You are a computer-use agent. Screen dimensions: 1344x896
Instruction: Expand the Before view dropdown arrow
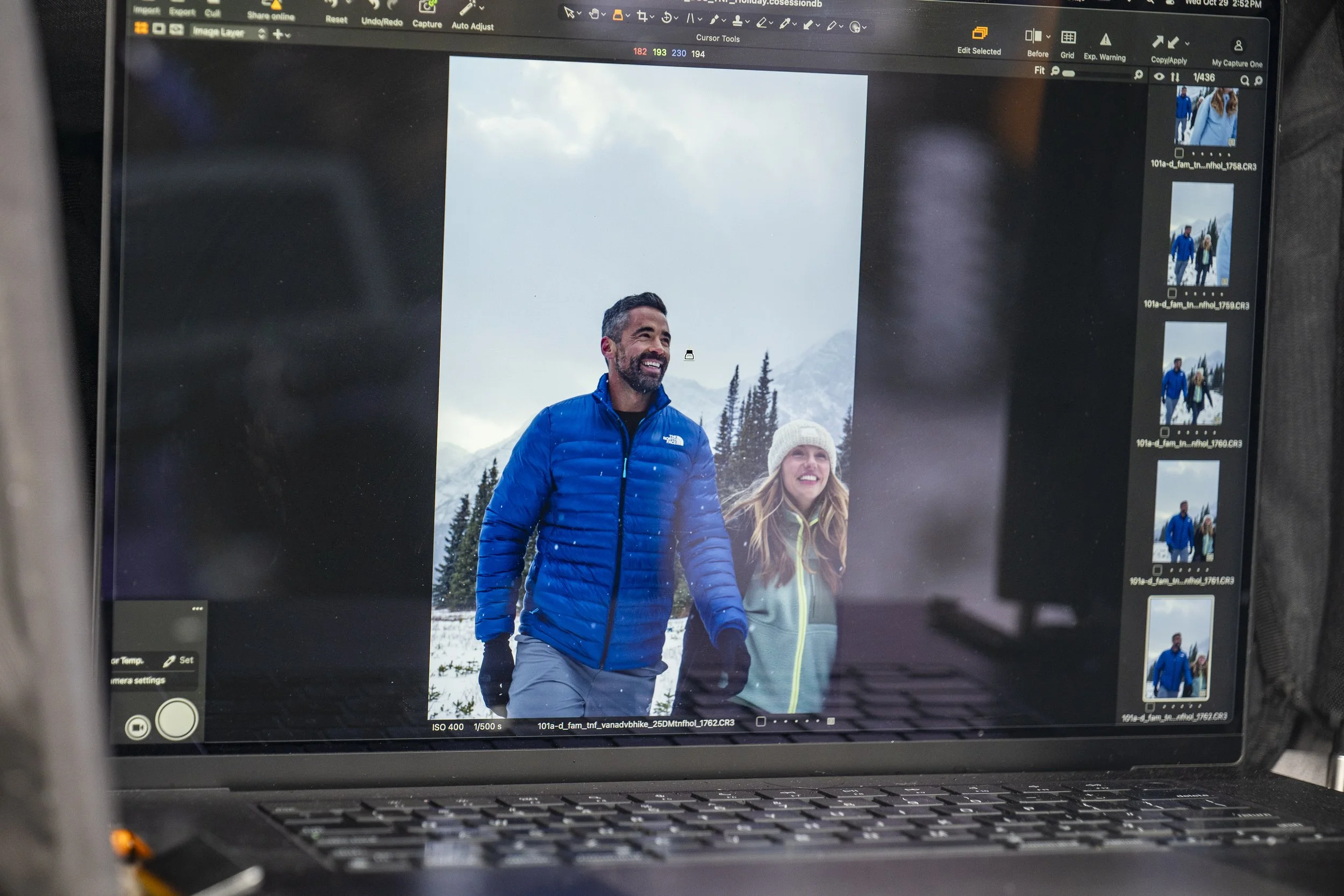coord(1048,37)
